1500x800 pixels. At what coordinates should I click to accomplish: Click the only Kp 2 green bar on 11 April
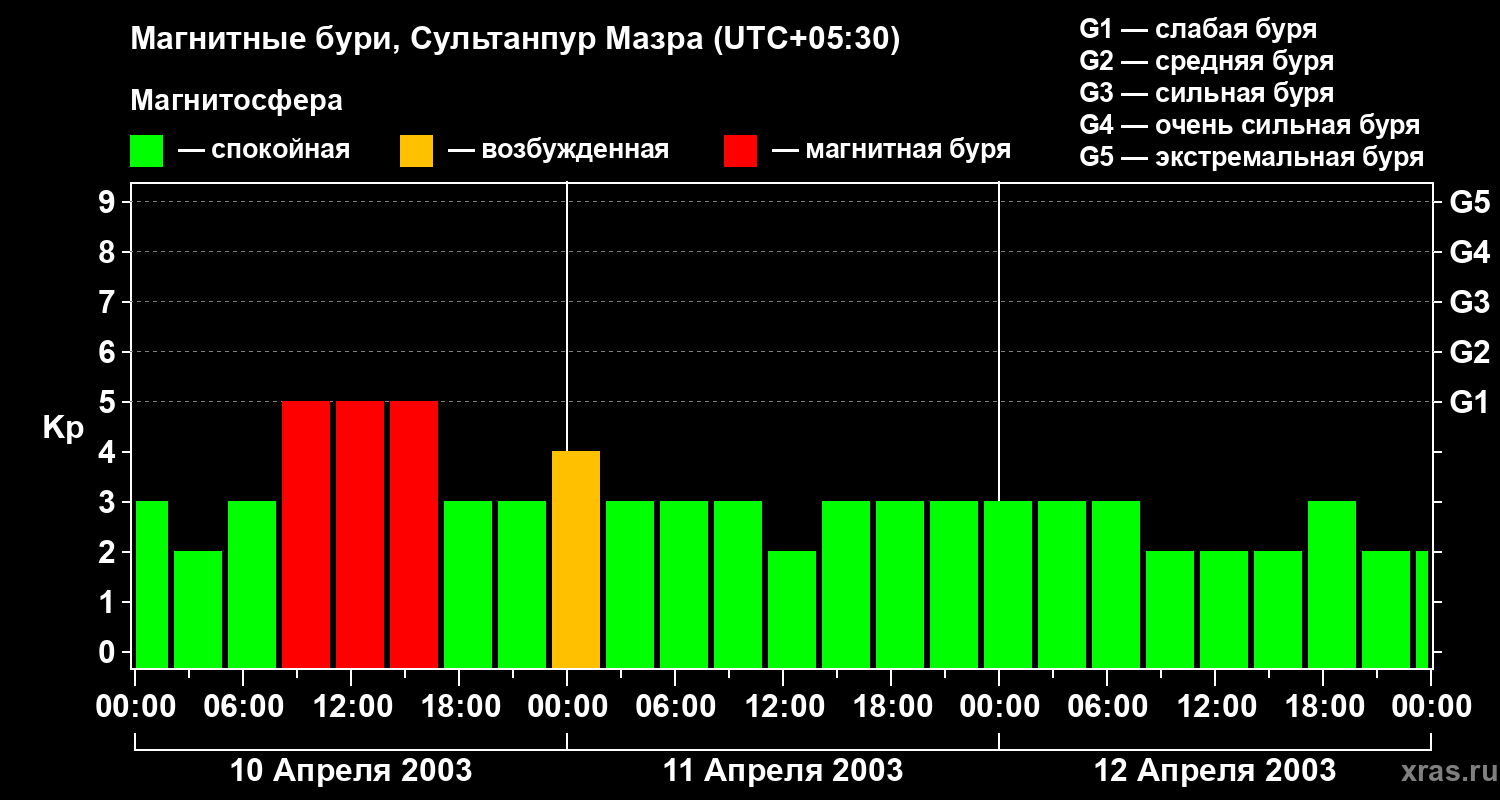(792, 610)
